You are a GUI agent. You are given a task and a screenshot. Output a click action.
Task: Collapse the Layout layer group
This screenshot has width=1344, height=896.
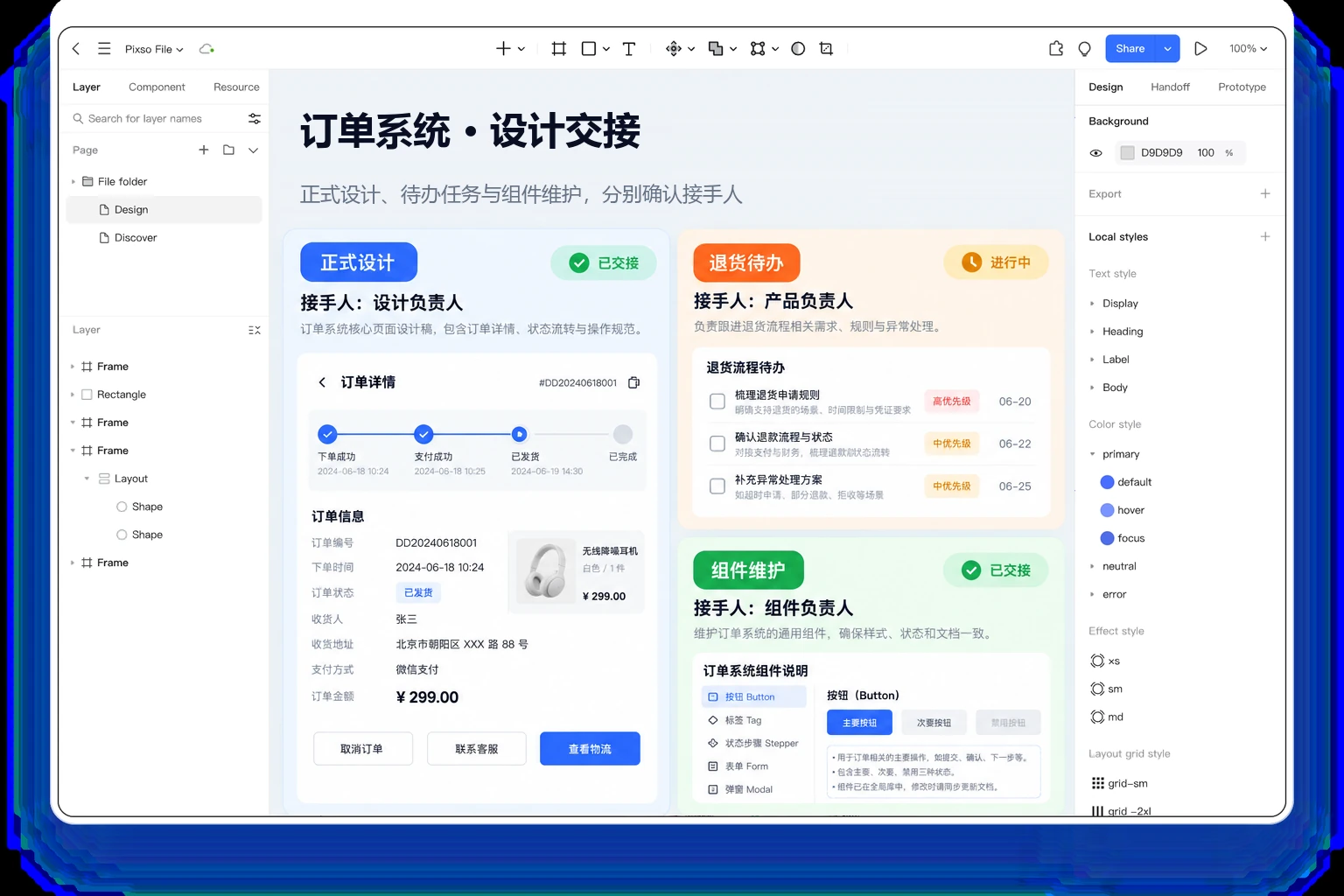point(87,479)
